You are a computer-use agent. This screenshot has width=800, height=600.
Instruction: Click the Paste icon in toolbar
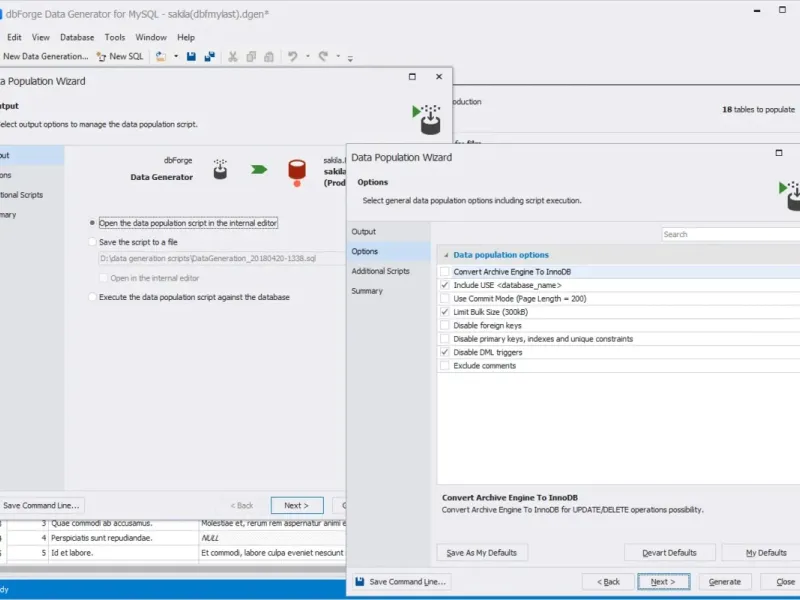click(x=269, y=57)
